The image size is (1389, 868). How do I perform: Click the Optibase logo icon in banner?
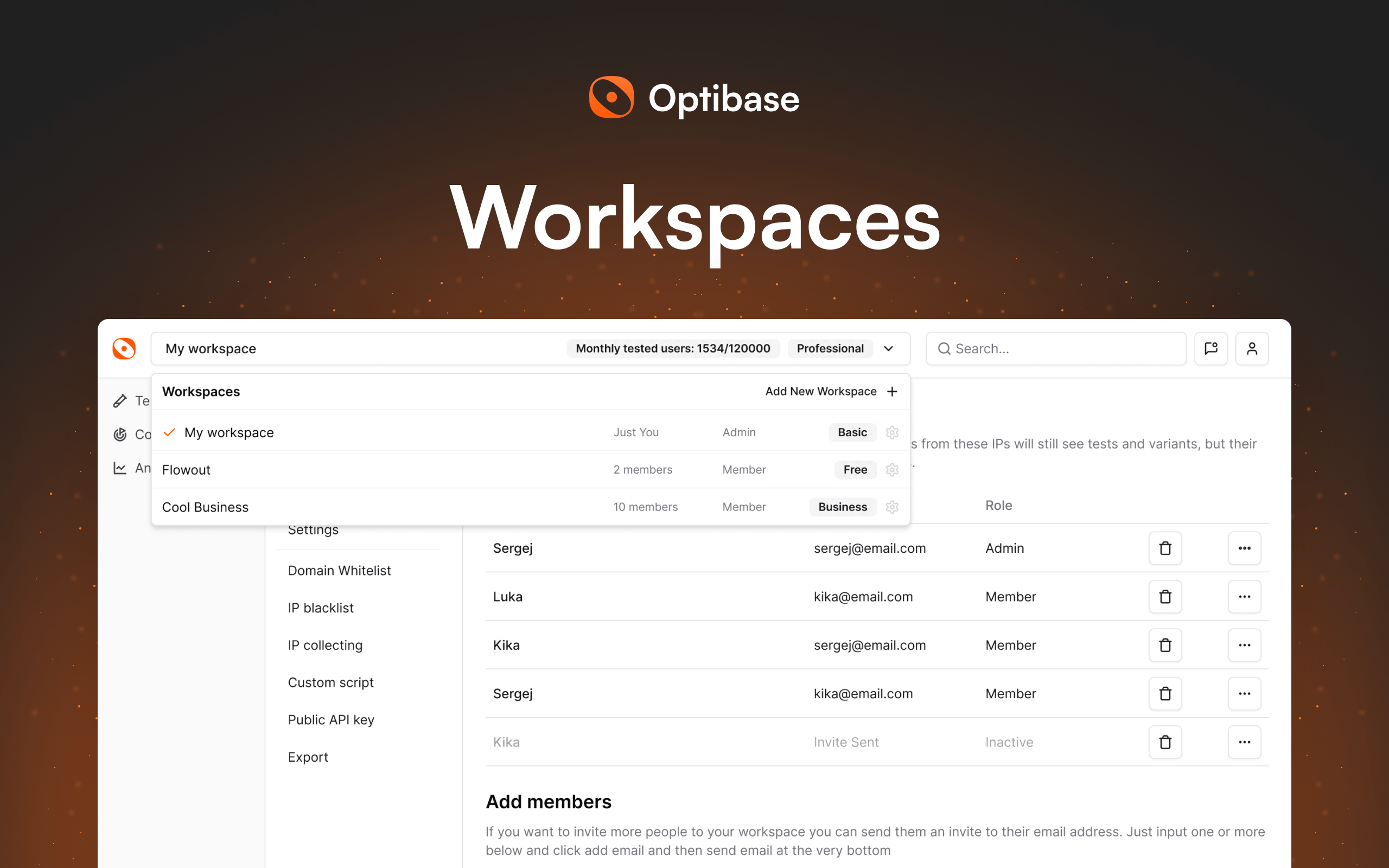coord(611,97)
